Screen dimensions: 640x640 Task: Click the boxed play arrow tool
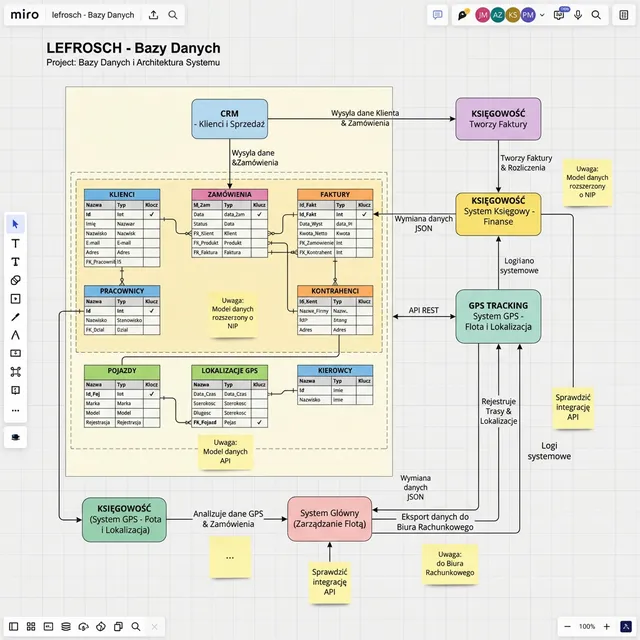point(16,299)
